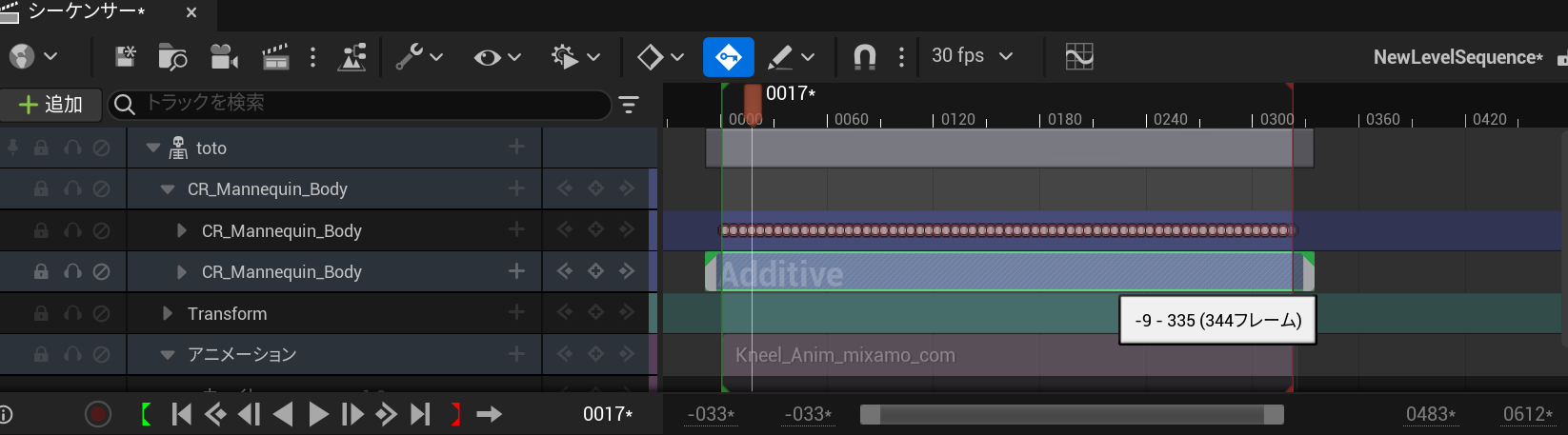
Task: Toggle lock on the Transform track
Action: click(41, 313)
